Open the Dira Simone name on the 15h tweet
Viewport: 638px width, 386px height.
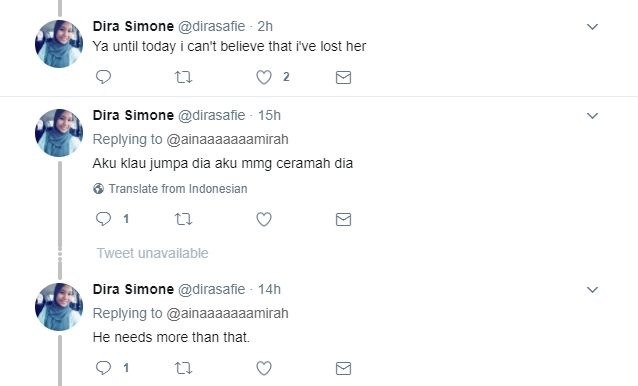tap(133, 116)
